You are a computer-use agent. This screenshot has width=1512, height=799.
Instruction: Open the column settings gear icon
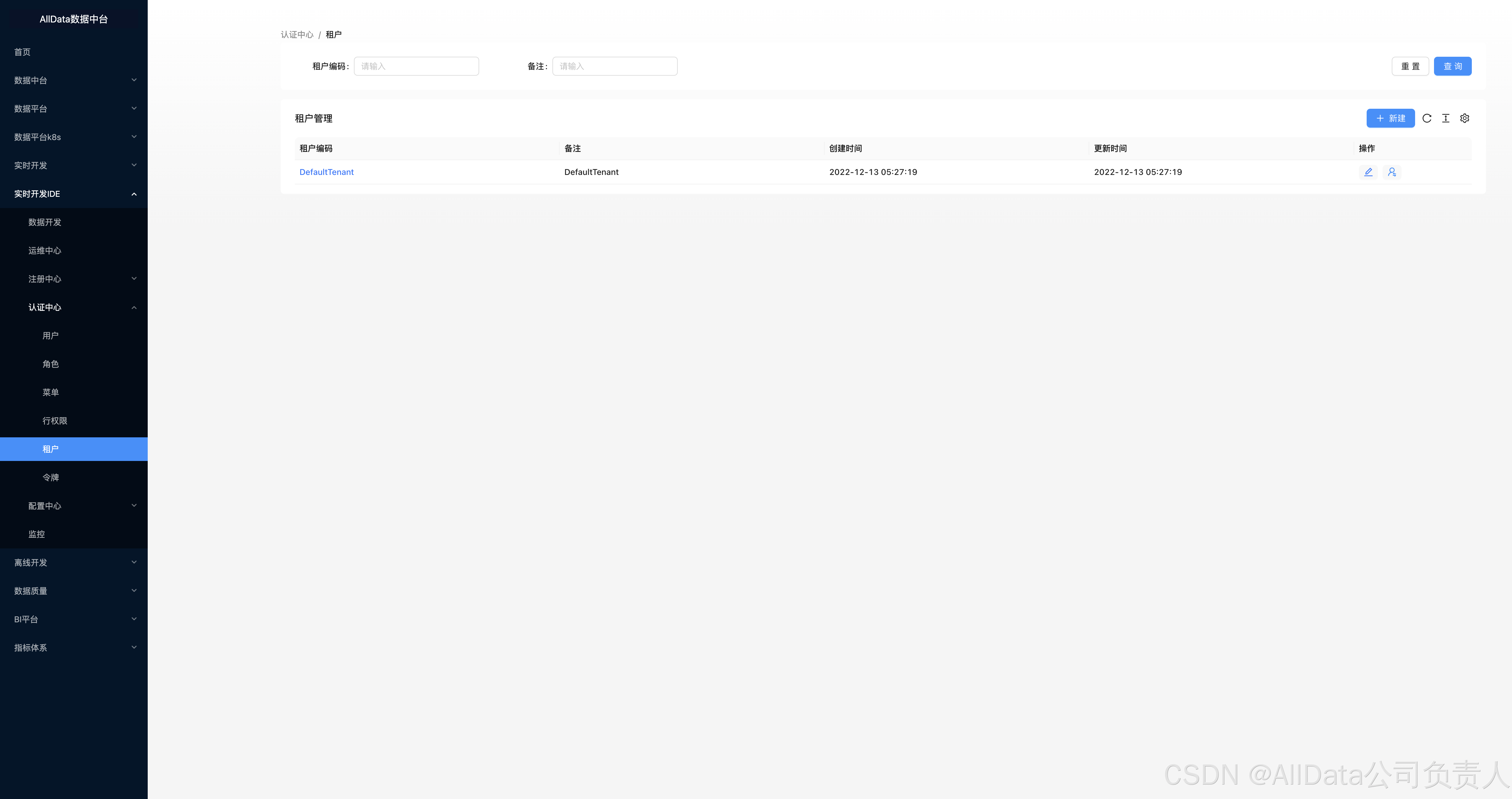pos(1464,118)
